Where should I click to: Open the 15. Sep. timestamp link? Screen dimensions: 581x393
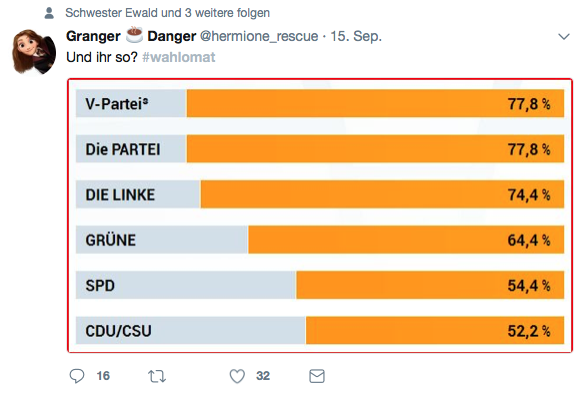(356, 36)
